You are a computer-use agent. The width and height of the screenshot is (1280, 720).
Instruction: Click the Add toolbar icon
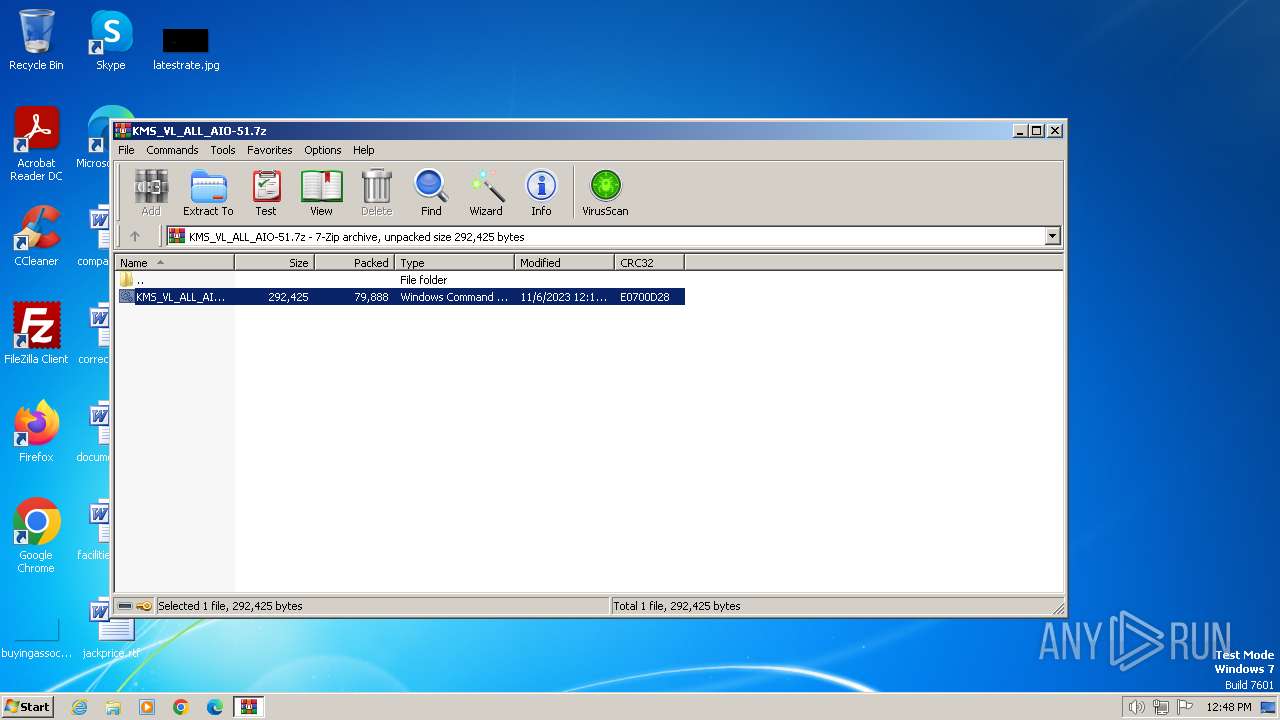pos(151,193)
